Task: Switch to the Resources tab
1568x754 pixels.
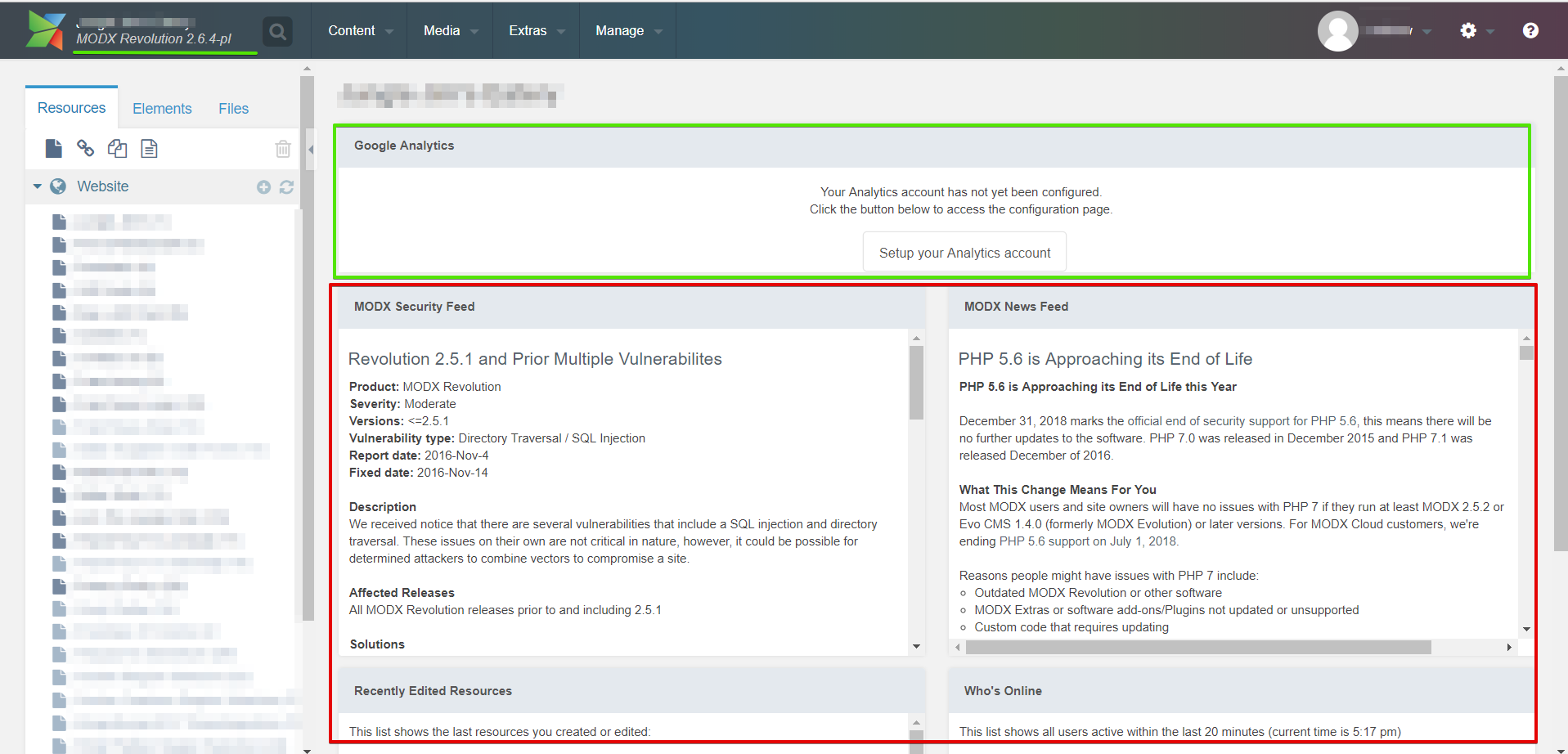Action: click(x=71, y=108)
